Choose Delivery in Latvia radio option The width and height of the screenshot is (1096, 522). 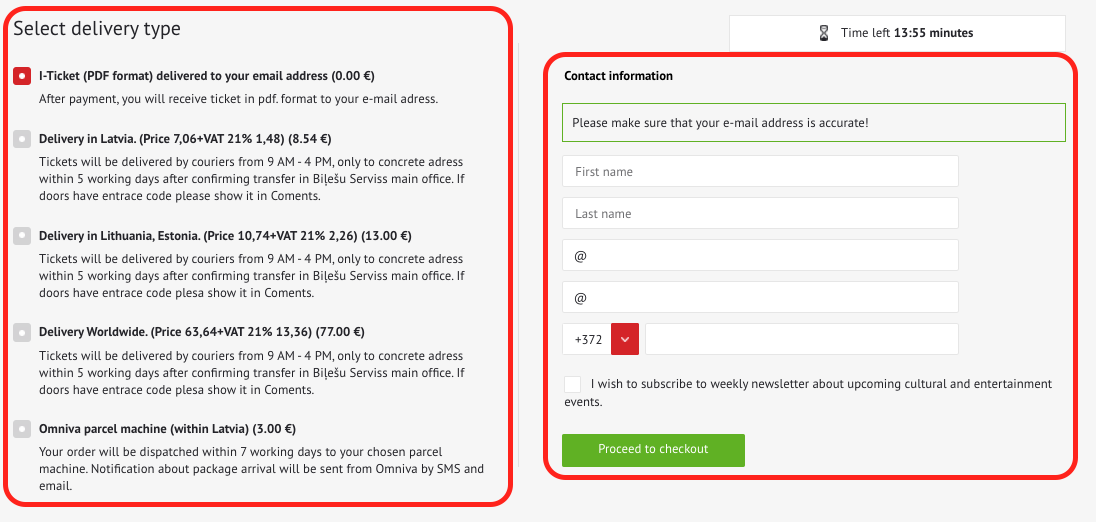click(22, 139)
